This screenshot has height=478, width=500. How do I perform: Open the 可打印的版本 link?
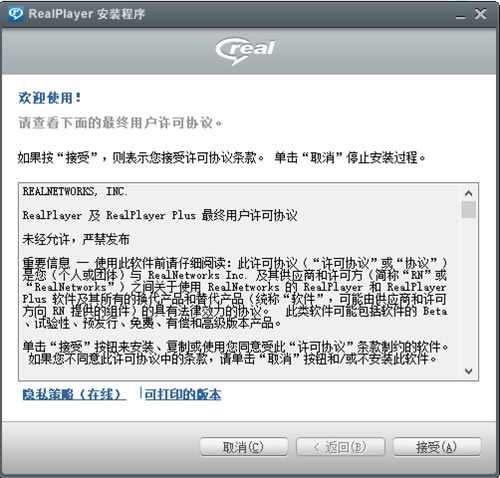183,395
